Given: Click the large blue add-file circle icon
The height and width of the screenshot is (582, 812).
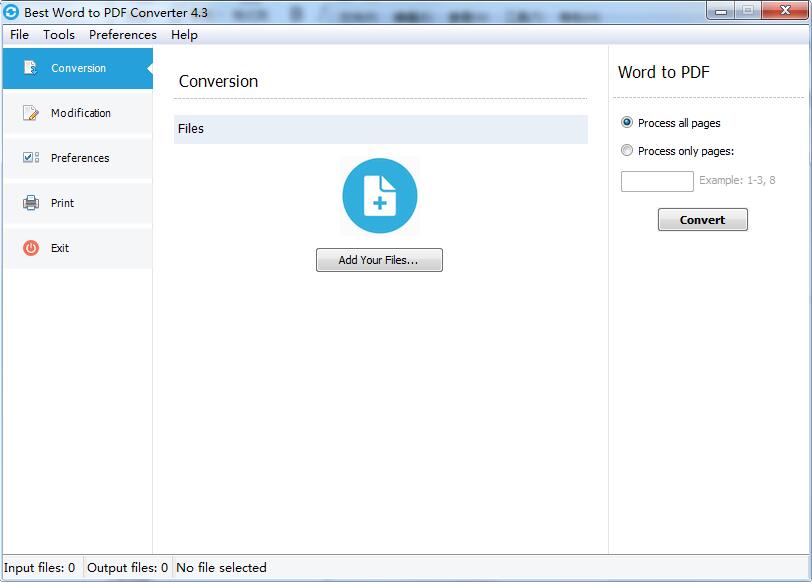Looking at the screenshot, I should tap(380, 196).
